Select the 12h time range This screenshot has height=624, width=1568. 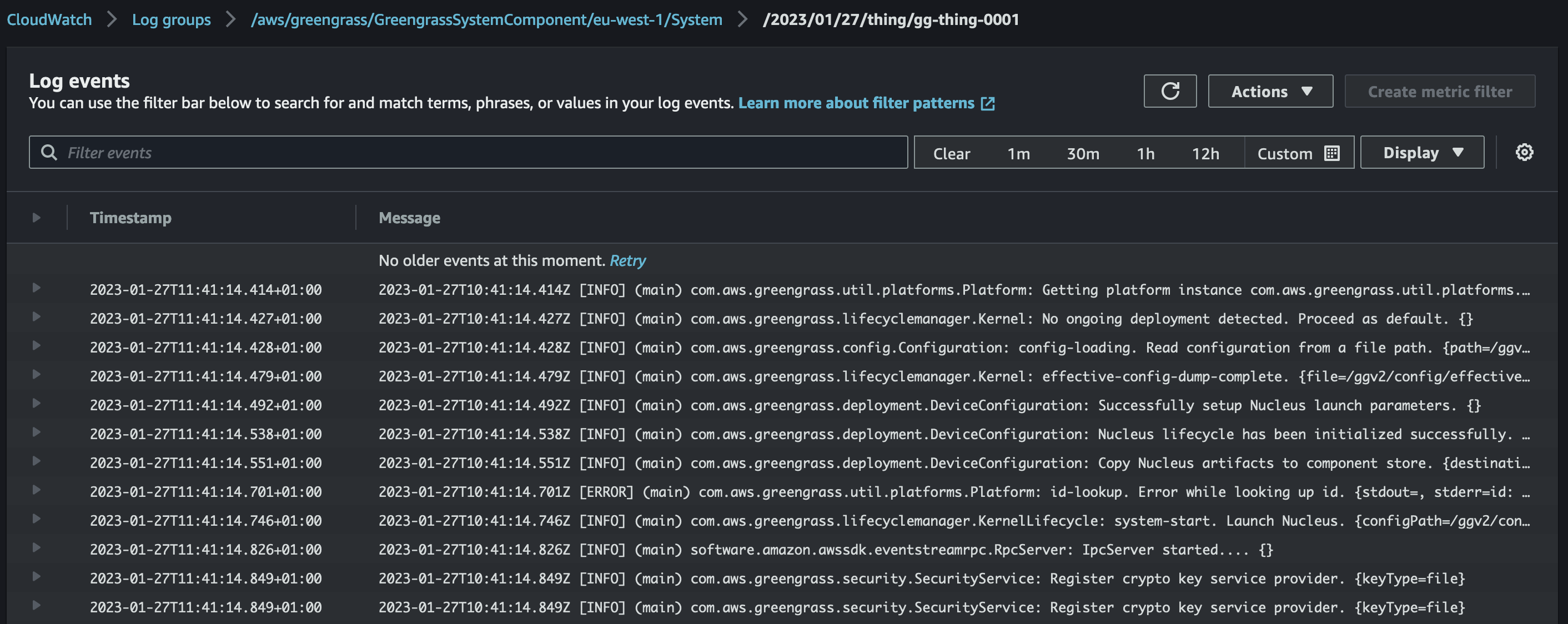1205,153
